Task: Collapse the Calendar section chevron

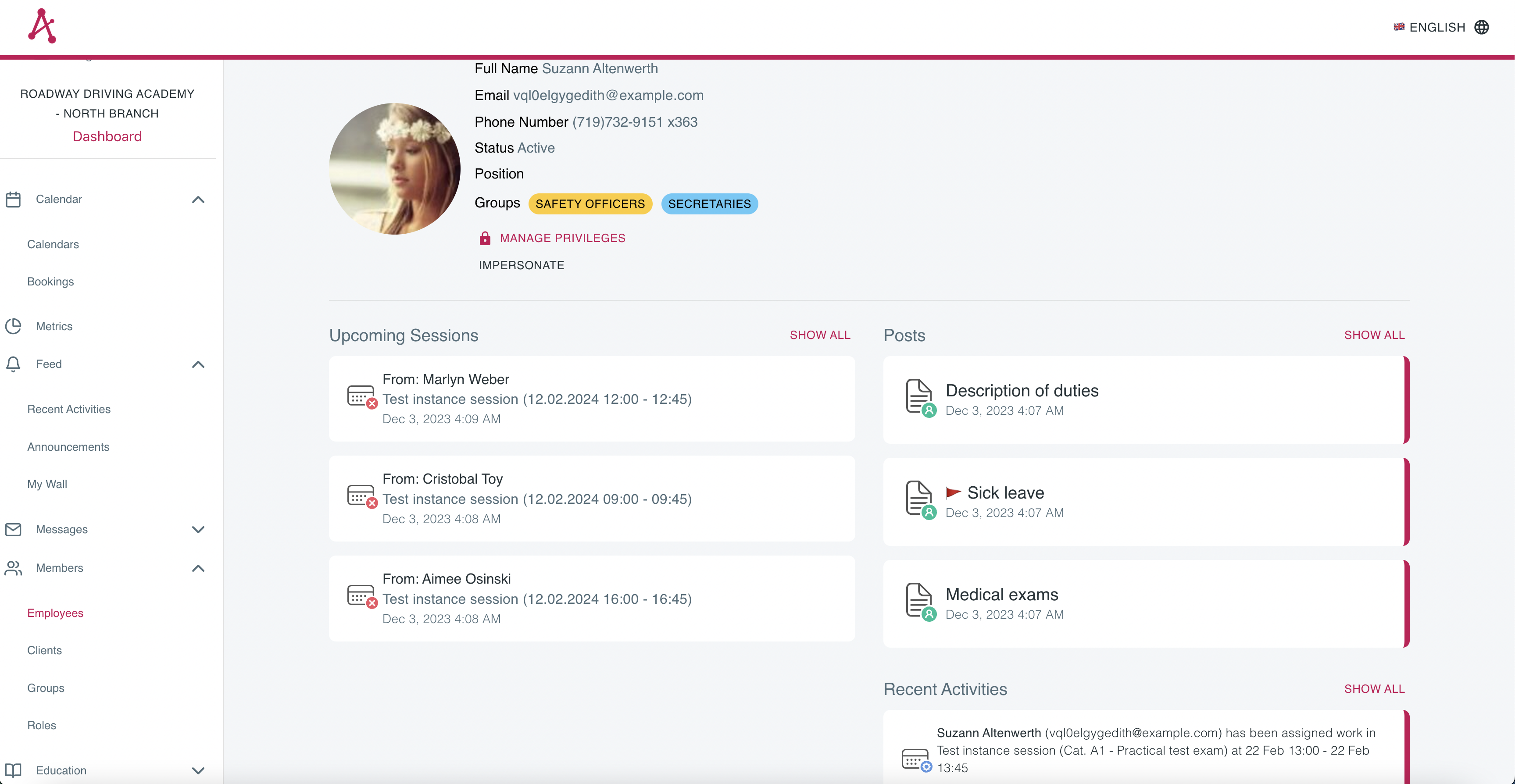Action: pyautogui.click(x=198, y=200)
